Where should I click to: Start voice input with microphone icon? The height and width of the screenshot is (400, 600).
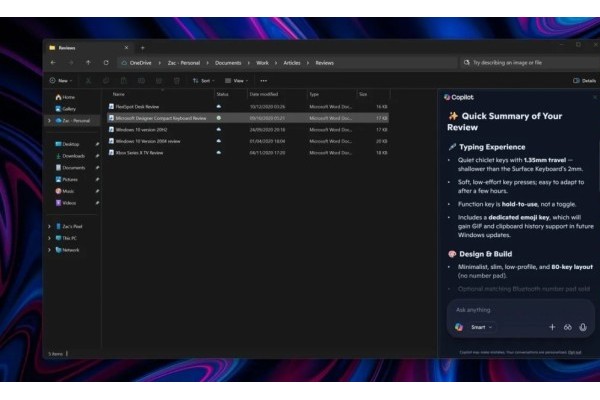pos(583,327)
